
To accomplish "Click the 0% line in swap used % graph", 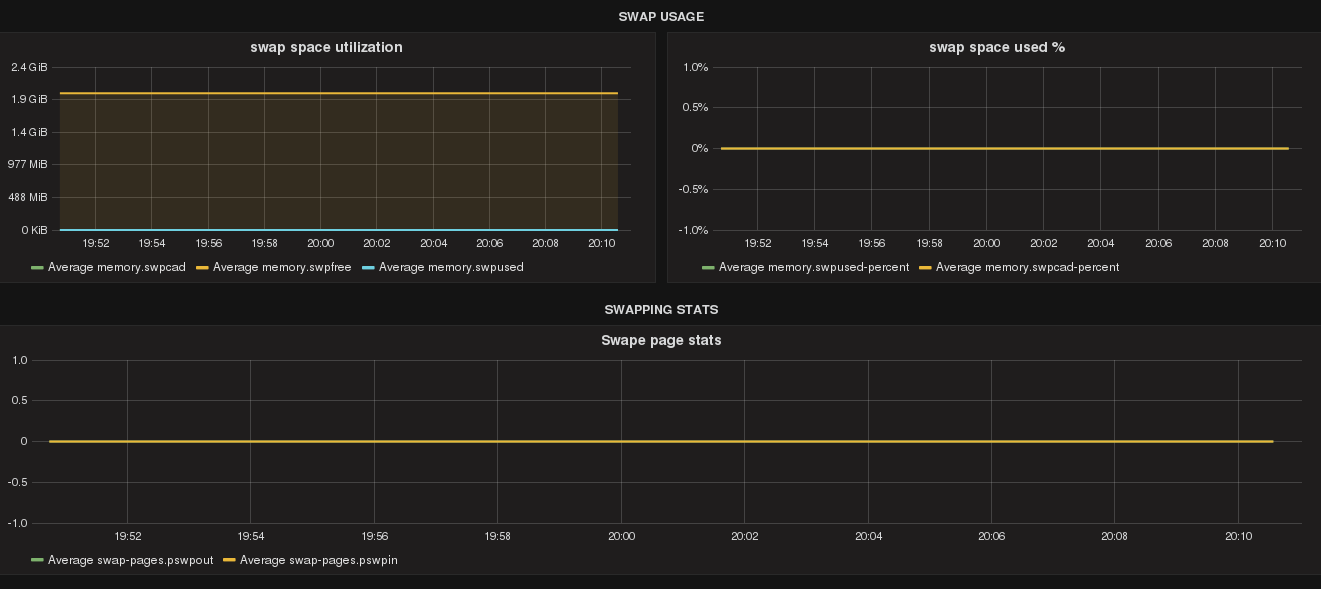I will click(x=1004, y=148).
